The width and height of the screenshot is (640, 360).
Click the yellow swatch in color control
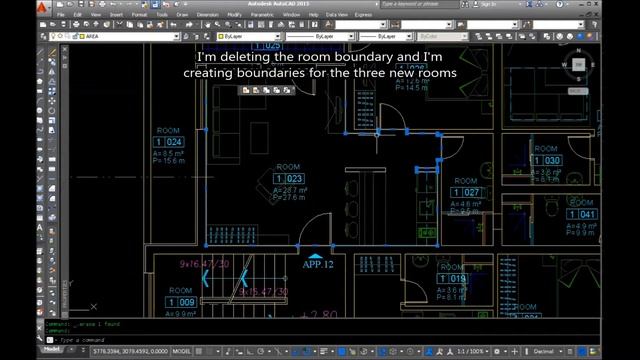[221, 36]
